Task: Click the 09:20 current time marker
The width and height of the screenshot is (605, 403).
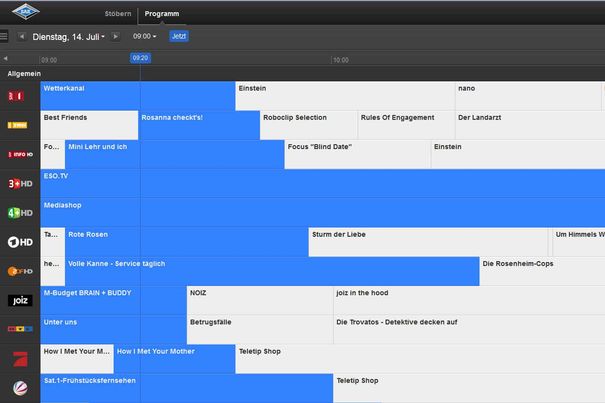Action: (140, 58)
